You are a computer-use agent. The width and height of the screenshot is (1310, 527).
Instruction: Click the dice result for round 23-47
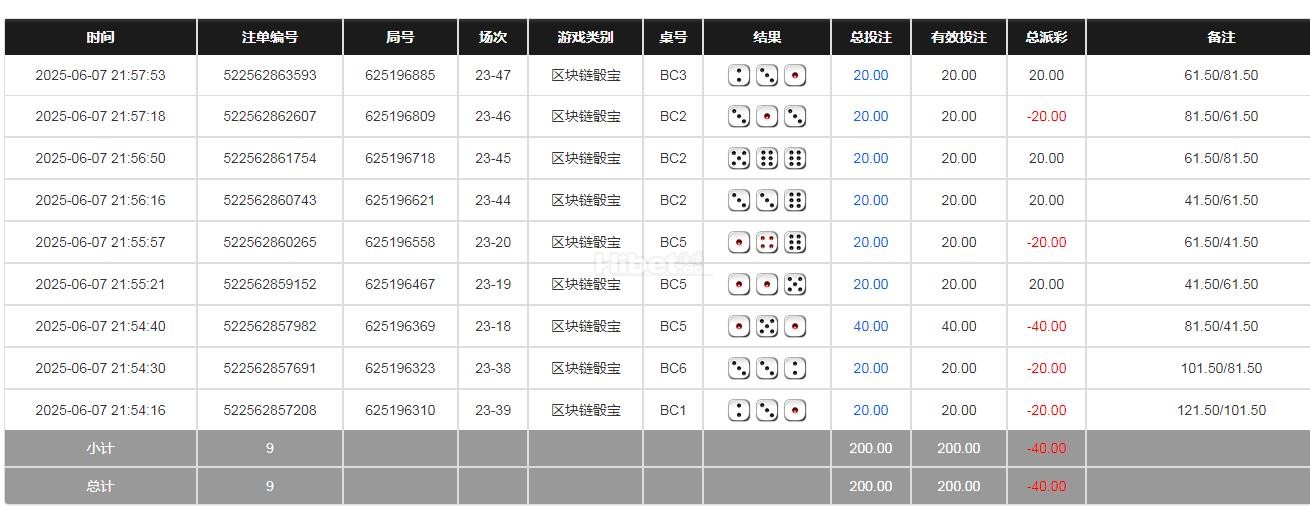767,75
